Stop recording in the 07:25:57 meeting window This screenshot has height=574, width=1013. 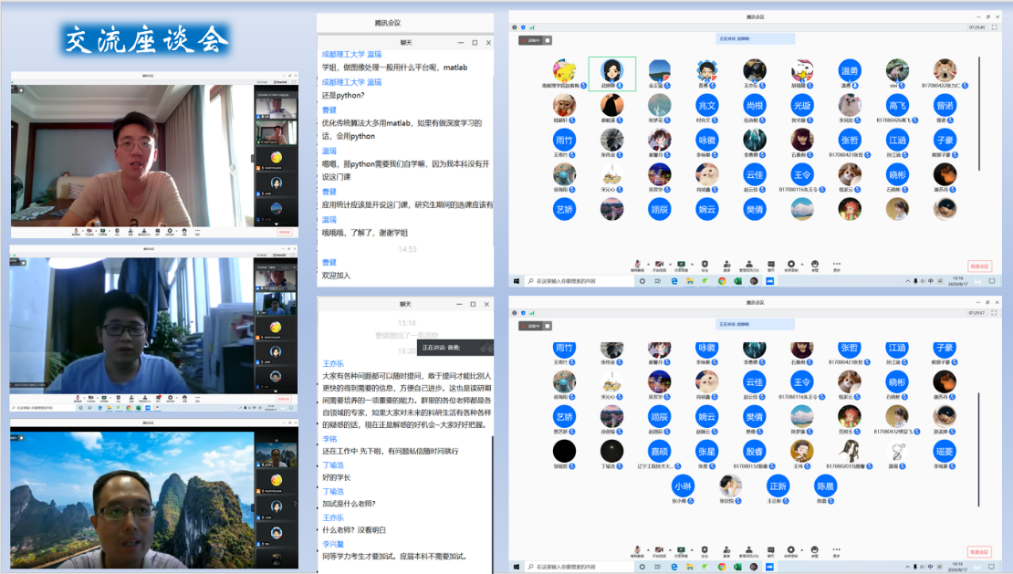point(793,550)
